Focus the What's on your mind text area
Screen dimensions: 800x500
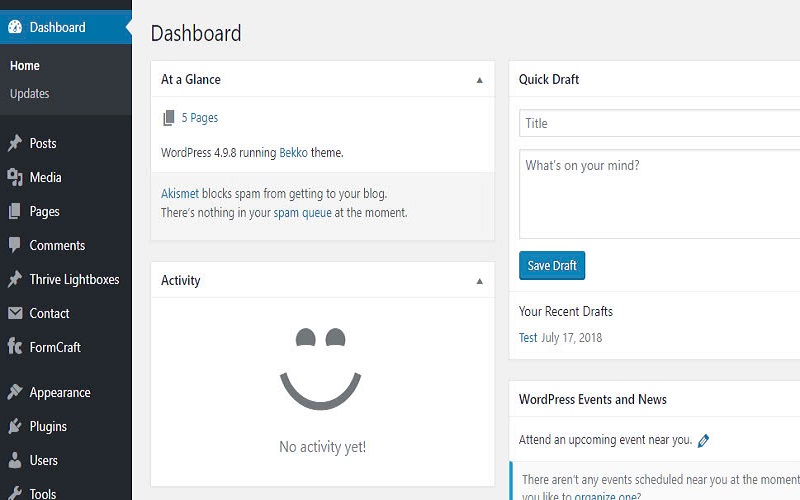[660, 194]
